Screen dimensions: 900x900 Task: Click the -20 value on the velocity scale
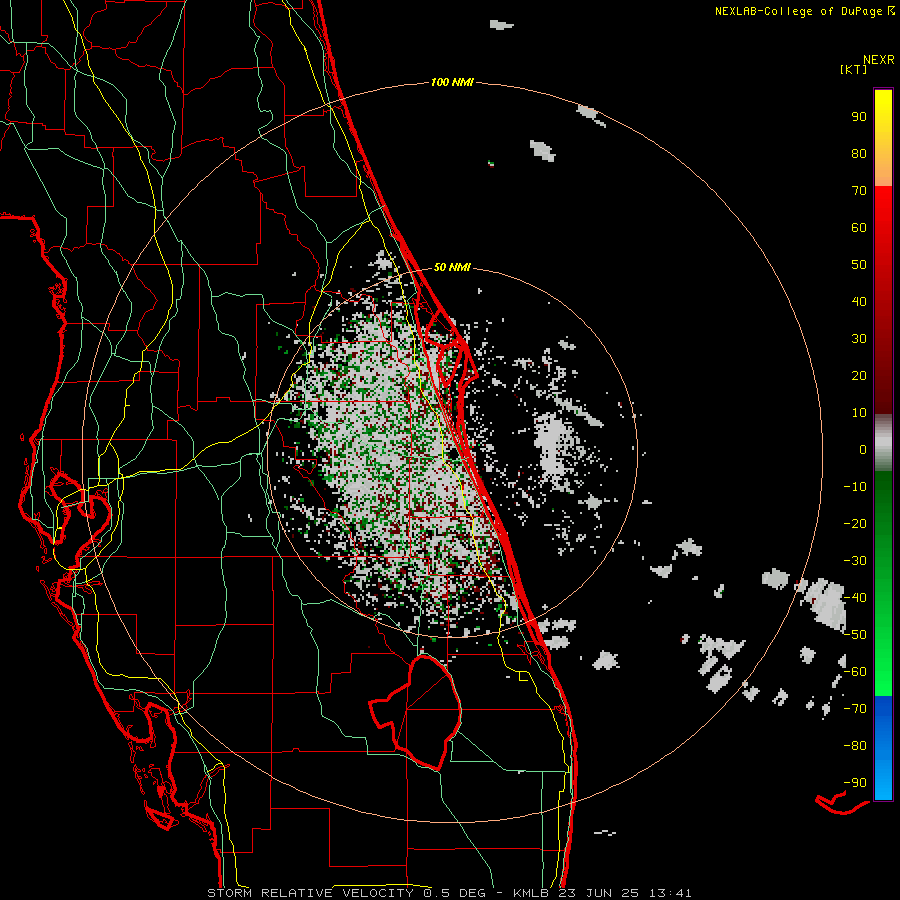(x=855, y=524)
